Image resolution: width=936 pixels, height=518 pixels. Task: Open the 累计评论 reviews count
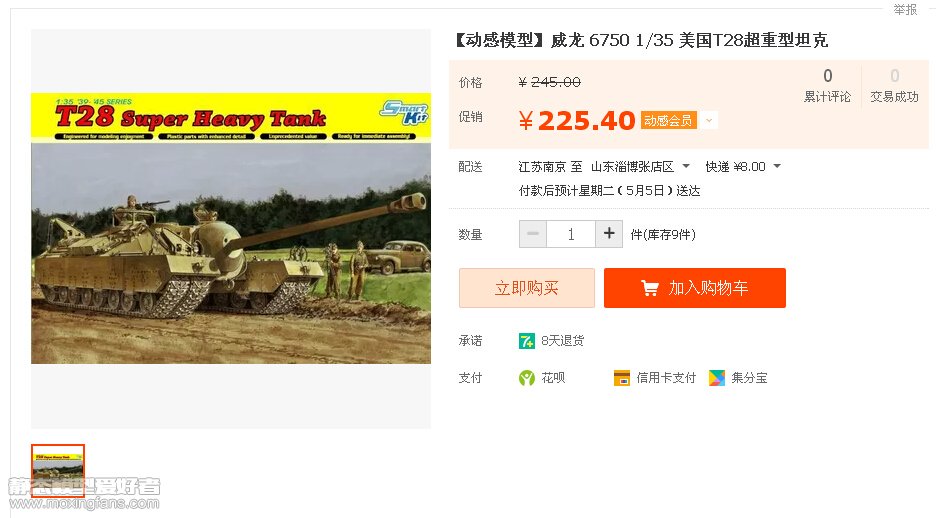[x=827, y=86]
